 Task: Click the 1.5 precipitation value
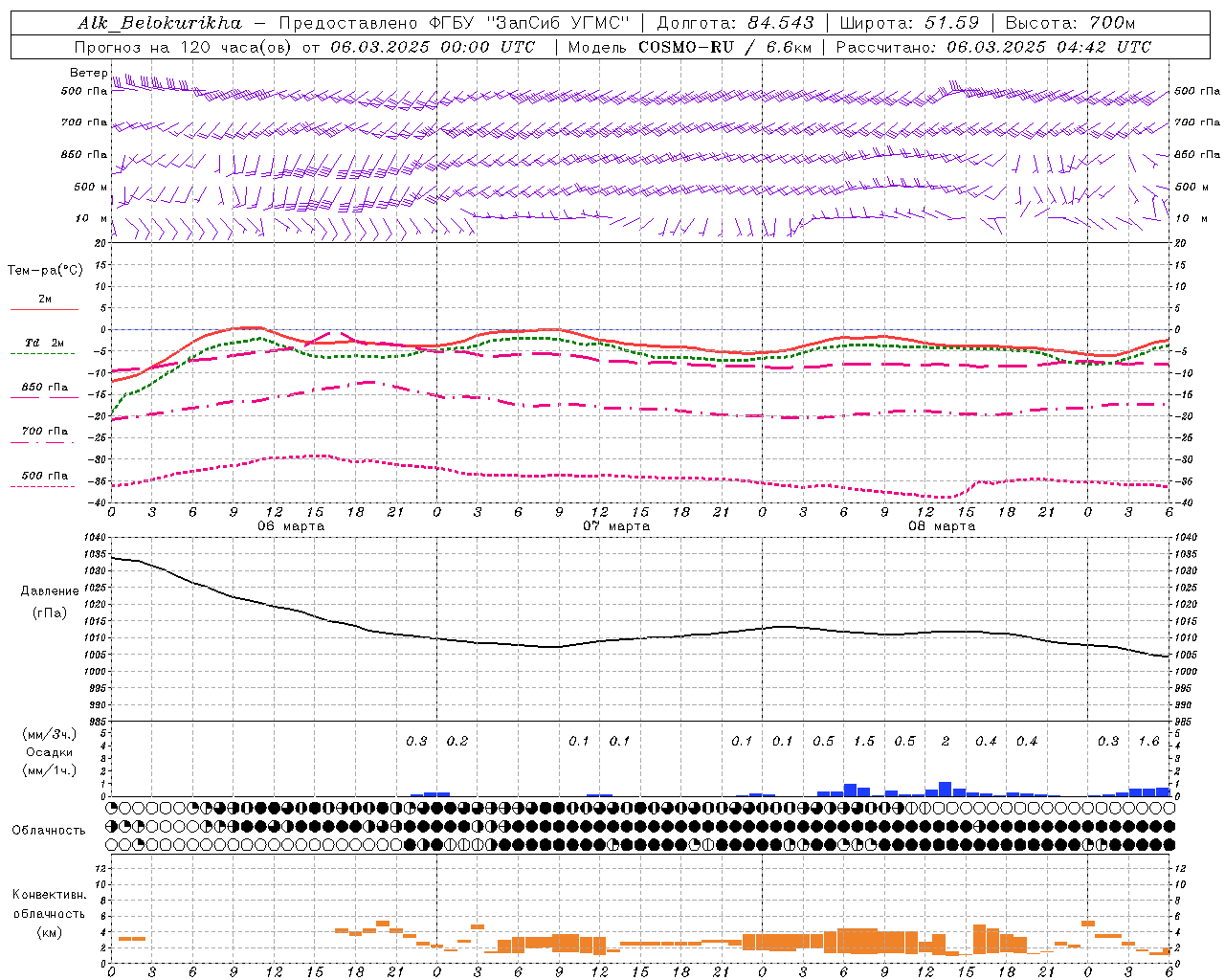tap(863, 741)
